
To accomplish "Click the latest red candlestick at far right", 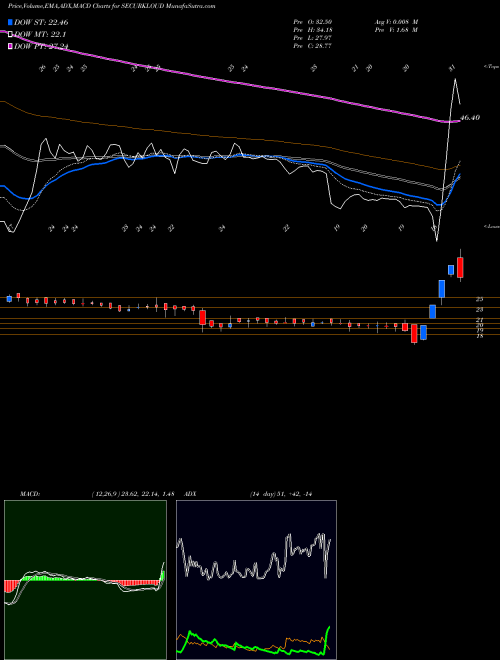I will click(x=460, y=266).
